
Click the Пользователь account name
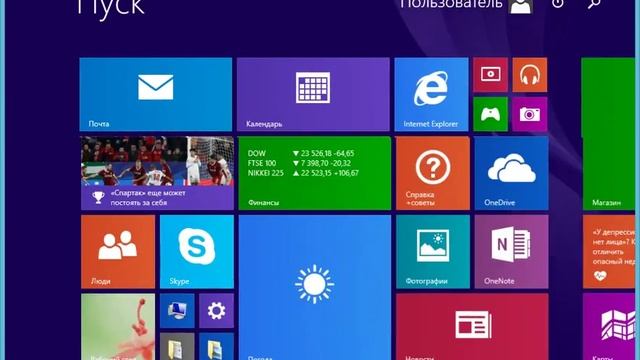(x=451, y=4)
